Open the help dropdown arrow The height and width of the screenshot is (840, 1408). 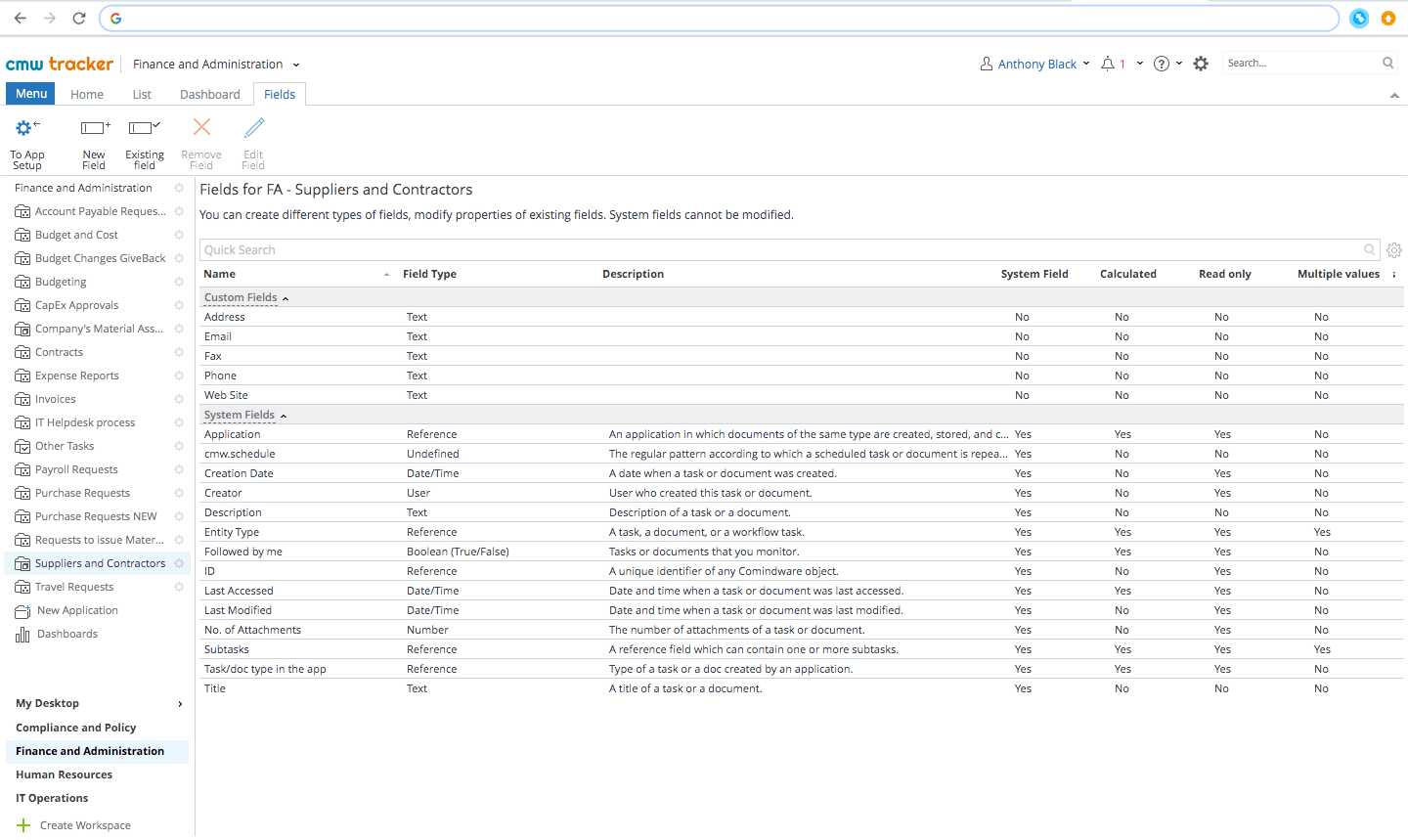coord(1179,64)
